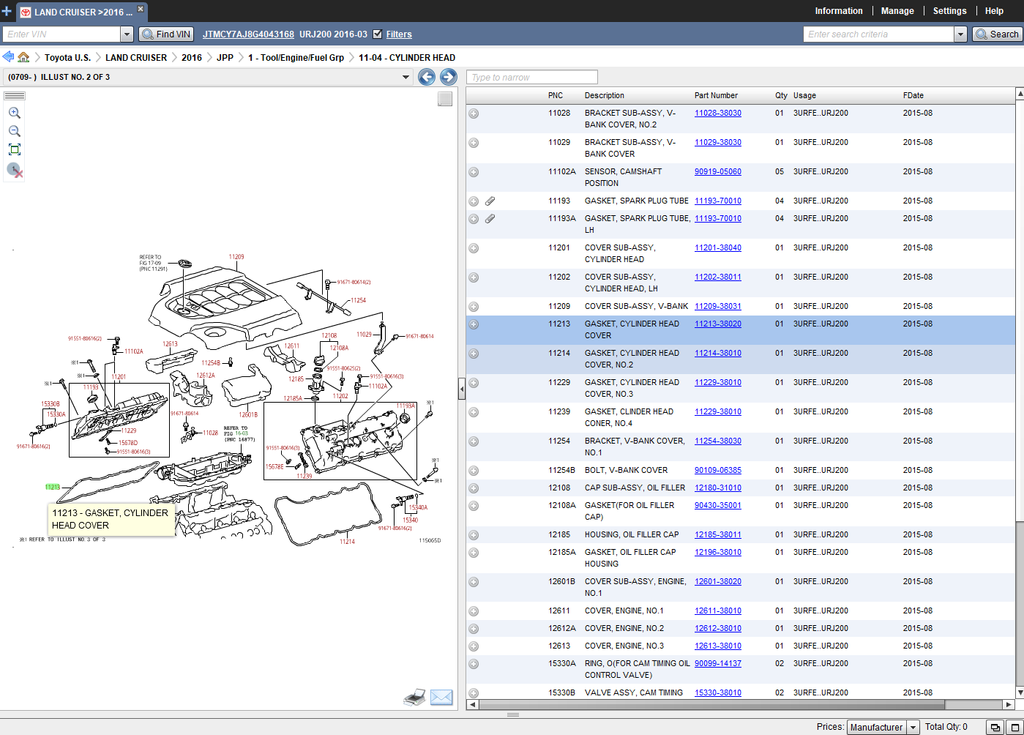Open the Prices Manufacturer dropdown
The image size is (1024, 735).
pyautogui.click(x=913, y=727)
